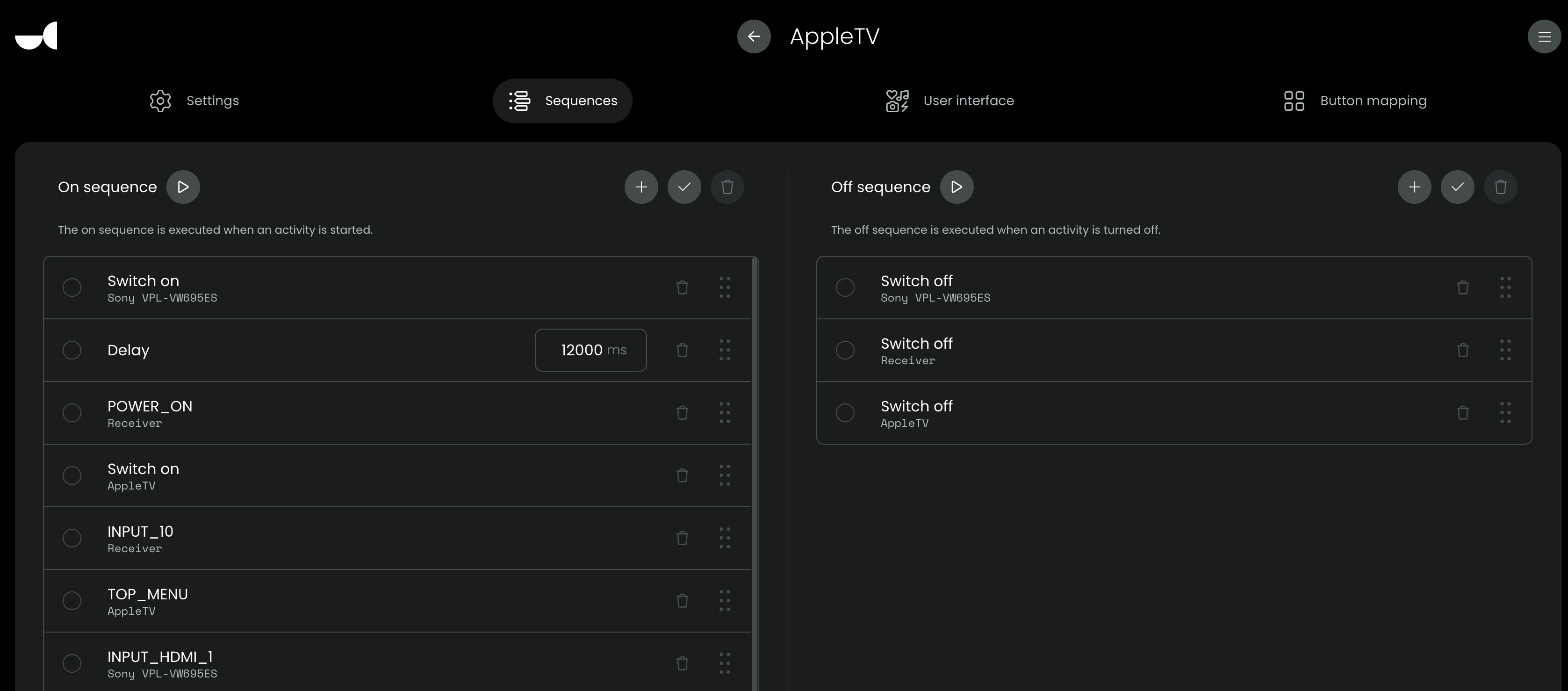The width and height of the screenshot is (1568, 691).
Task: Add a step to the On sequence
Action: (x=641, y=187)
